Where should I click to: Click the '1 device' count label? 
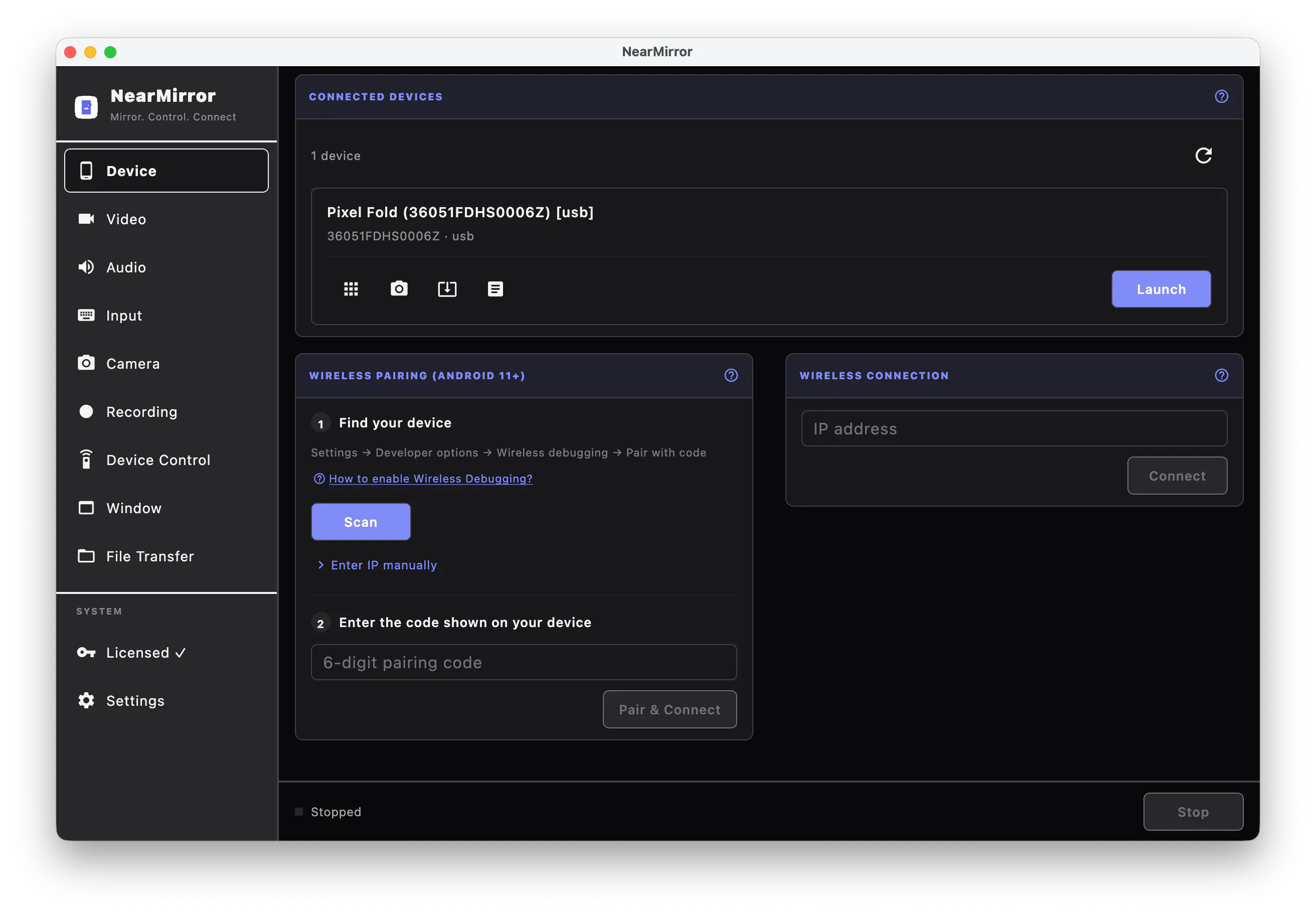tap(336, 156)
